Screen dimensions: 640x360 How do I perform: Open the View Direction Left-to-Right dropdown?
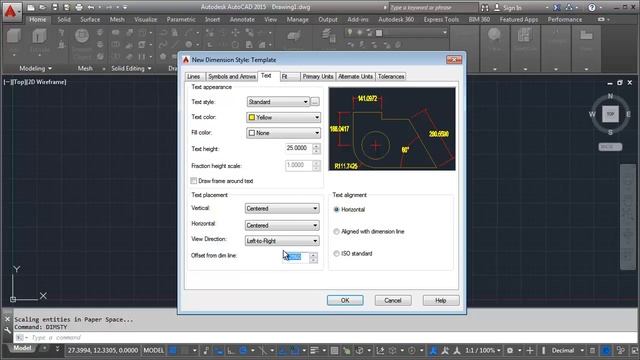tap(282, 241)
